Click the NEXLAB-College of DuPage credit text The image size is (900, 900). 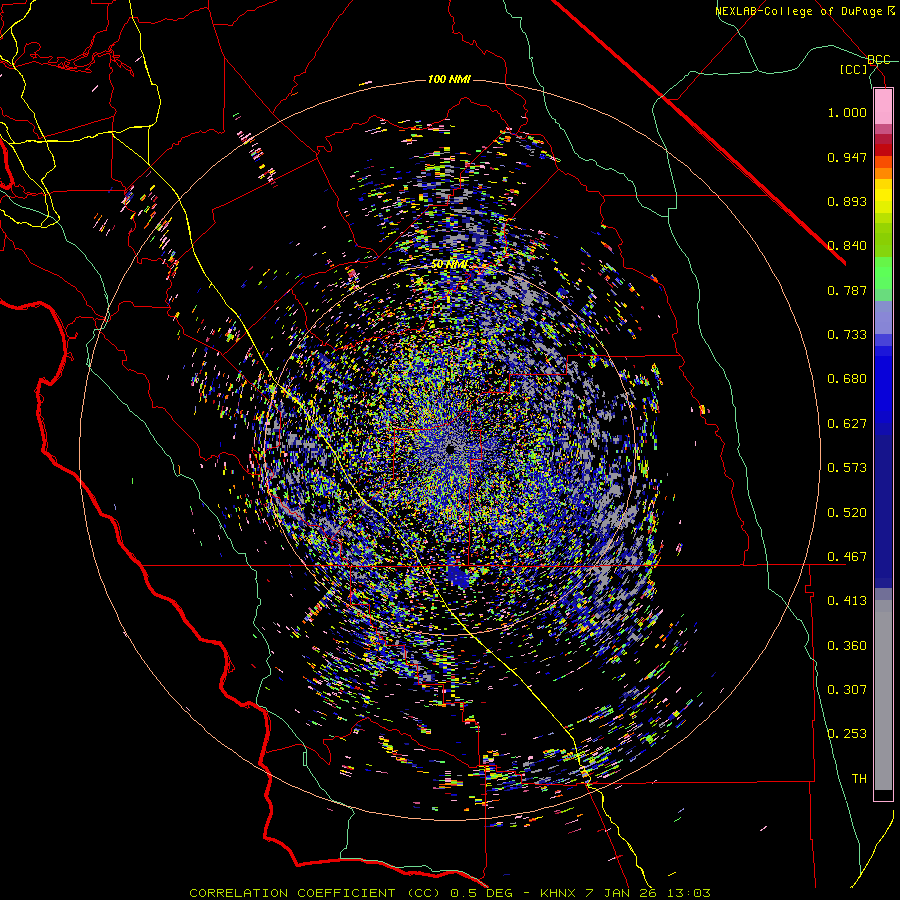pyautogui.click(x=804, y=11)
